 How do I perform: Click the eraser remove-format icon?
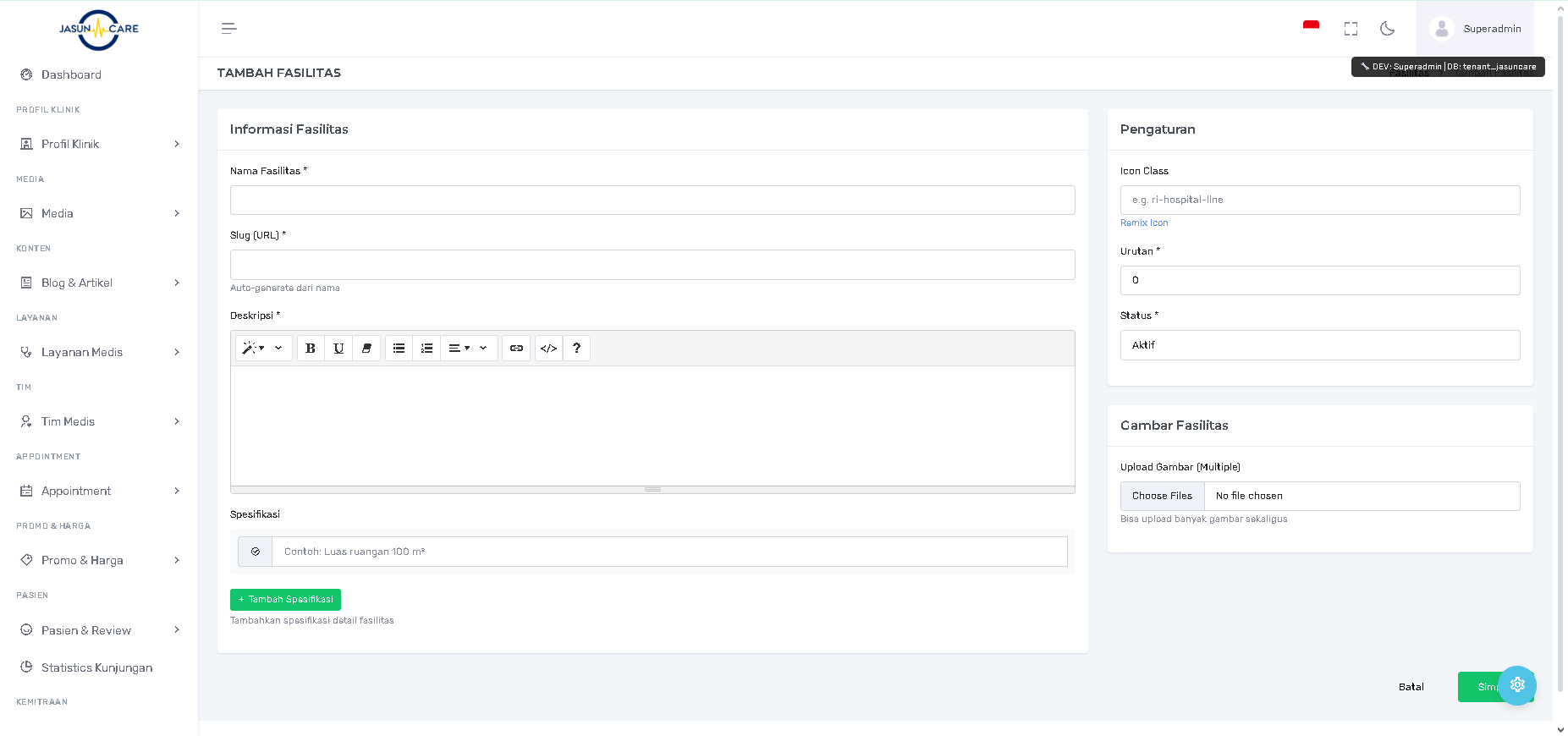point(366,349)
